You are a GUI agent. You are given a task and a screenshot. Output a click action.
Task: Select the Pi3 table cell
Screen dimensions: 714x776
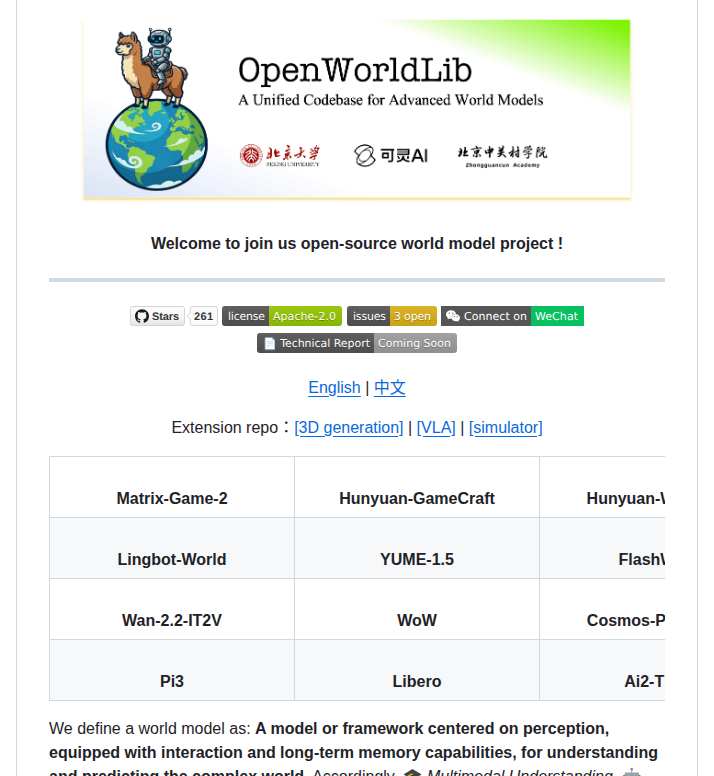tap(172, 670)
